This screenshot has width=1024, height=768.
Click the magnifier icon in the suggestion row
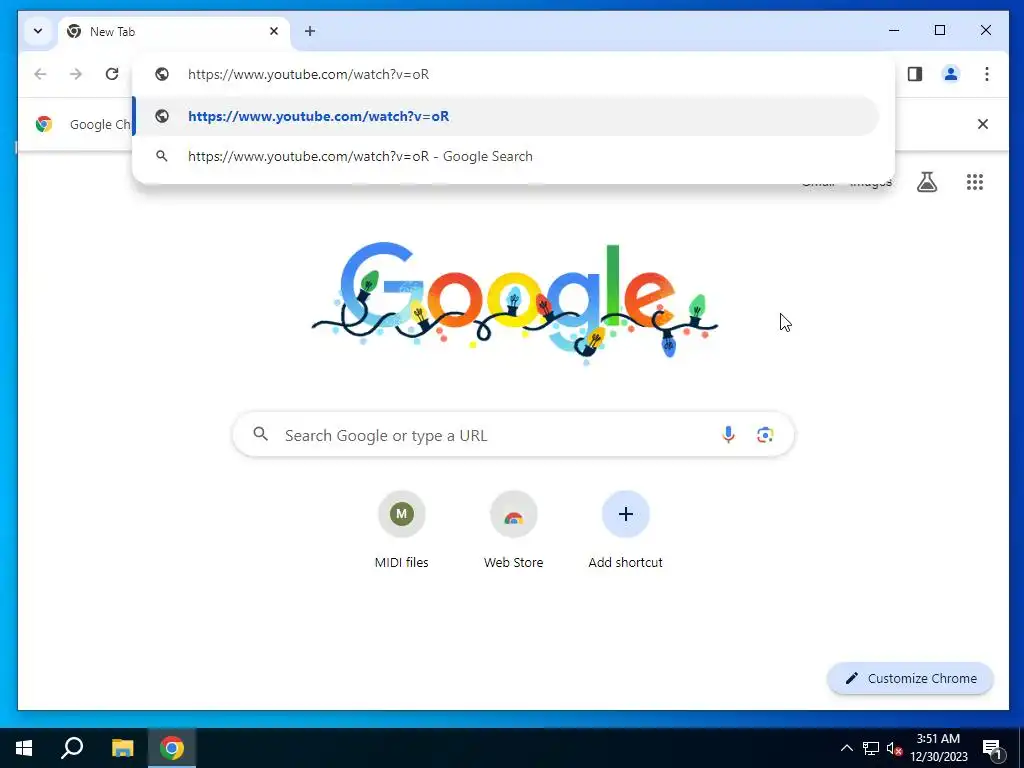pos(161,156)
